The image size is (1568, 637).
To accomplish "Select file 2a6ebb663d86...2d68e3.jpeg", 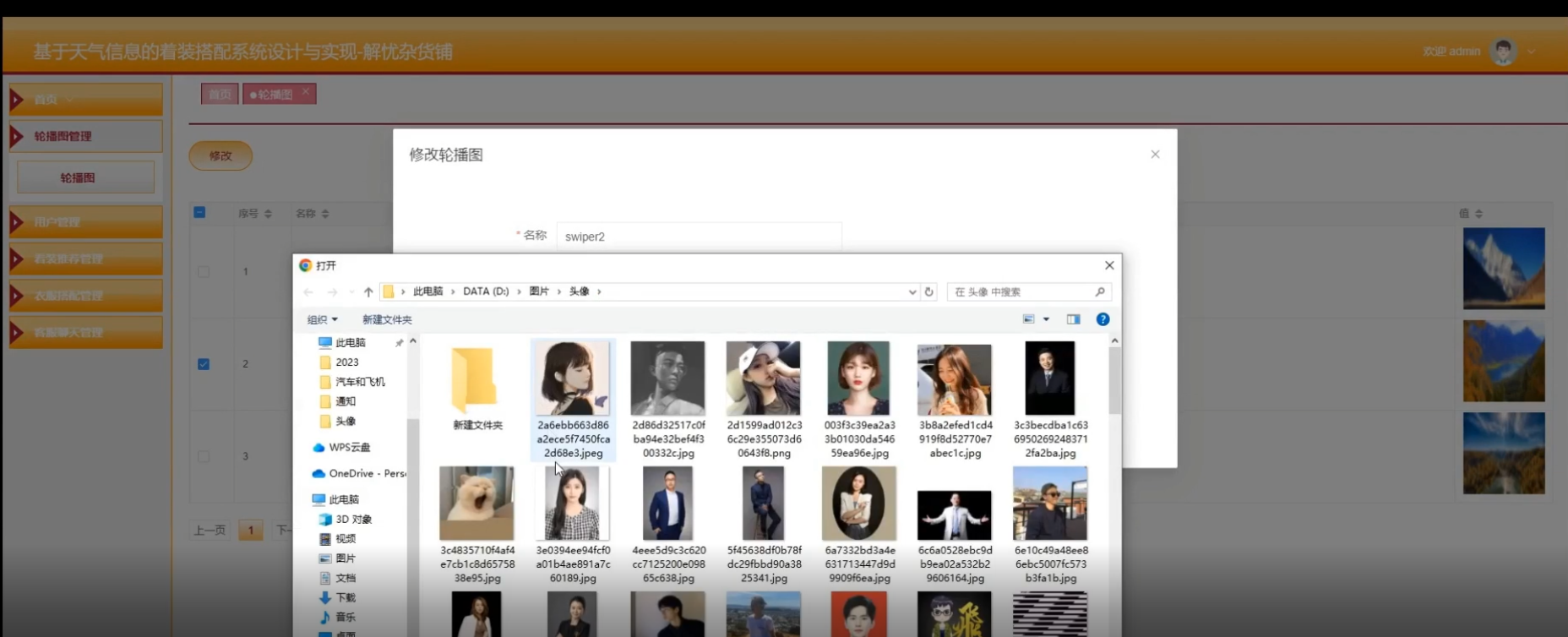I will pyautogui.click(x=573, y=400).
